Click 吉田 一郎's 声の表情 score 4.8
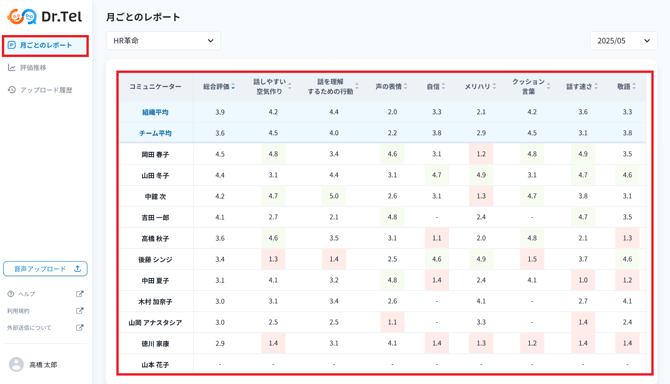Screen dimensions: 670x384 [392, 217]
